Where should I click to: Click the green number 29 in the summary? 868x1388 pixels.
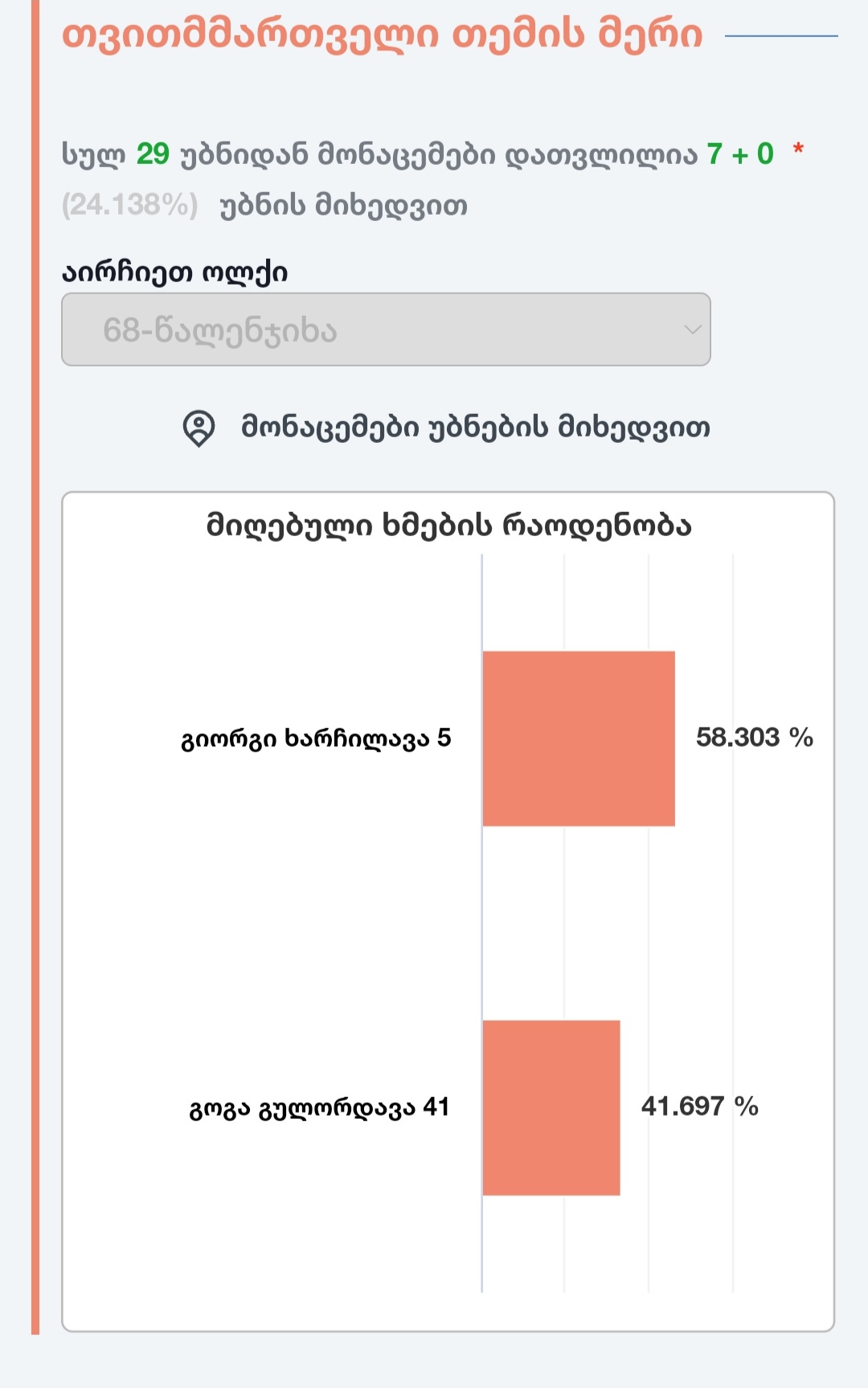tap(153, 151)
